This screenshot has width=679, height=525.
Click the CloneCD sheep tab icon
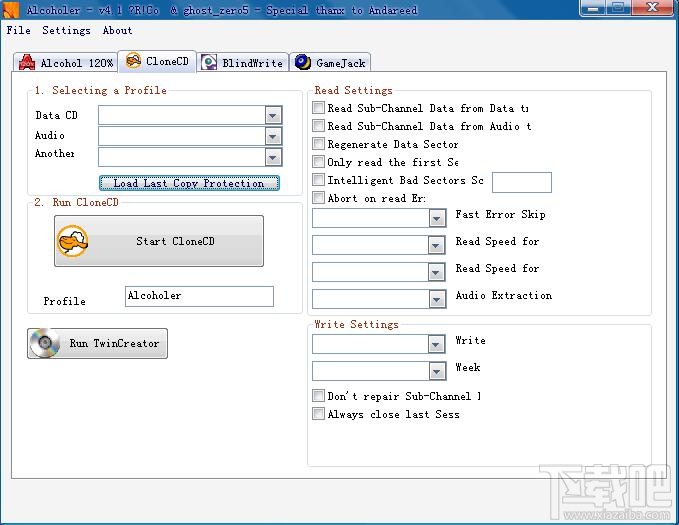133,61
